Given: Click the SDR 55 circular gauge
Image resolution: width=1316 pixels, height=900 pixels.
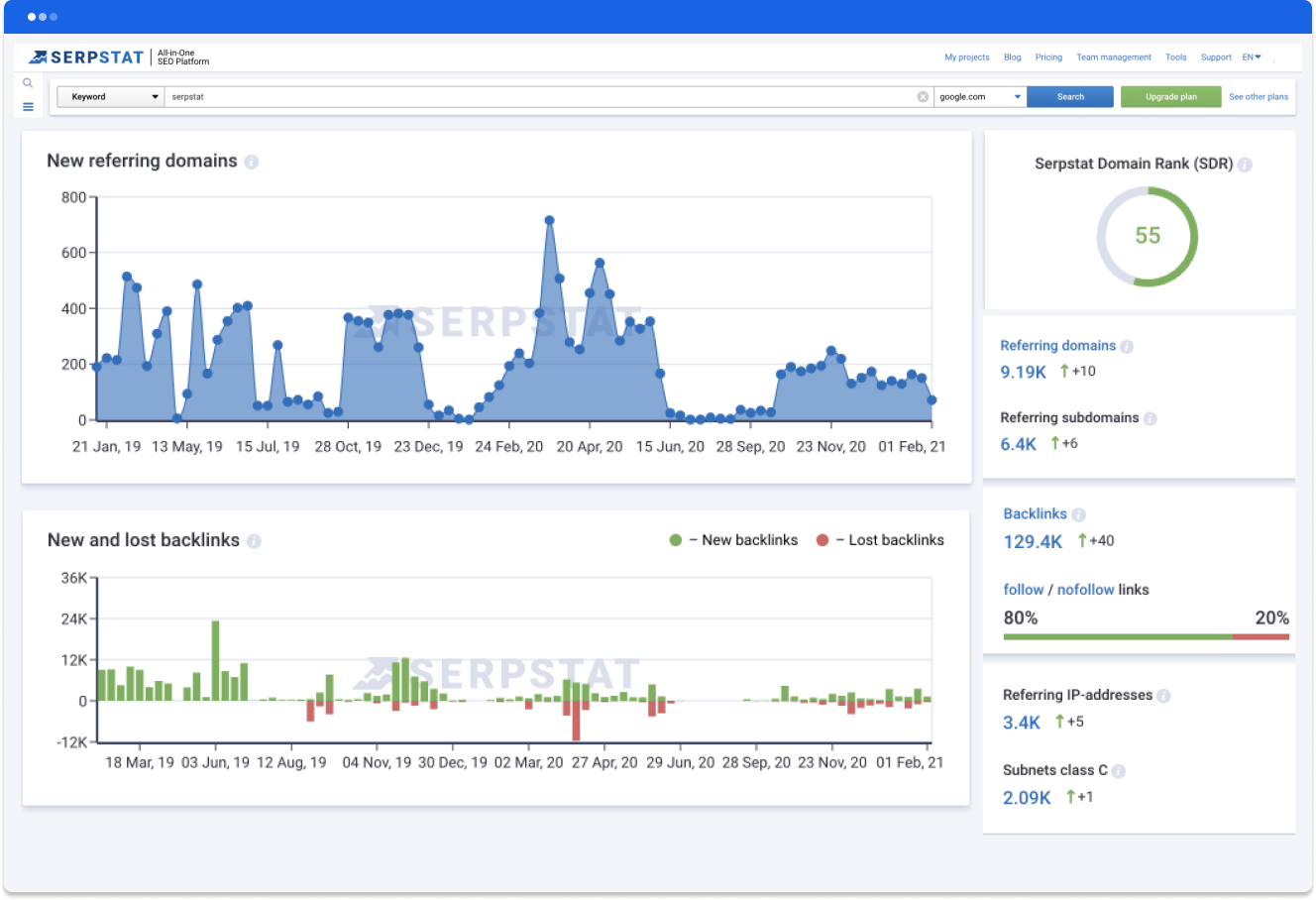Looking at the screenshot, I should tap(1148, 237).
